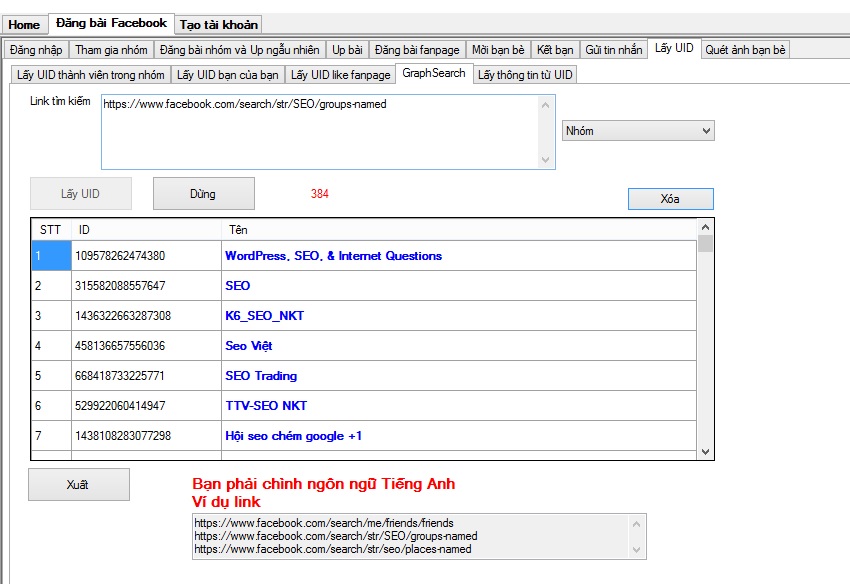
Task: Switch to the Đăng bài Facebook tab
Action: pos(112,23)
